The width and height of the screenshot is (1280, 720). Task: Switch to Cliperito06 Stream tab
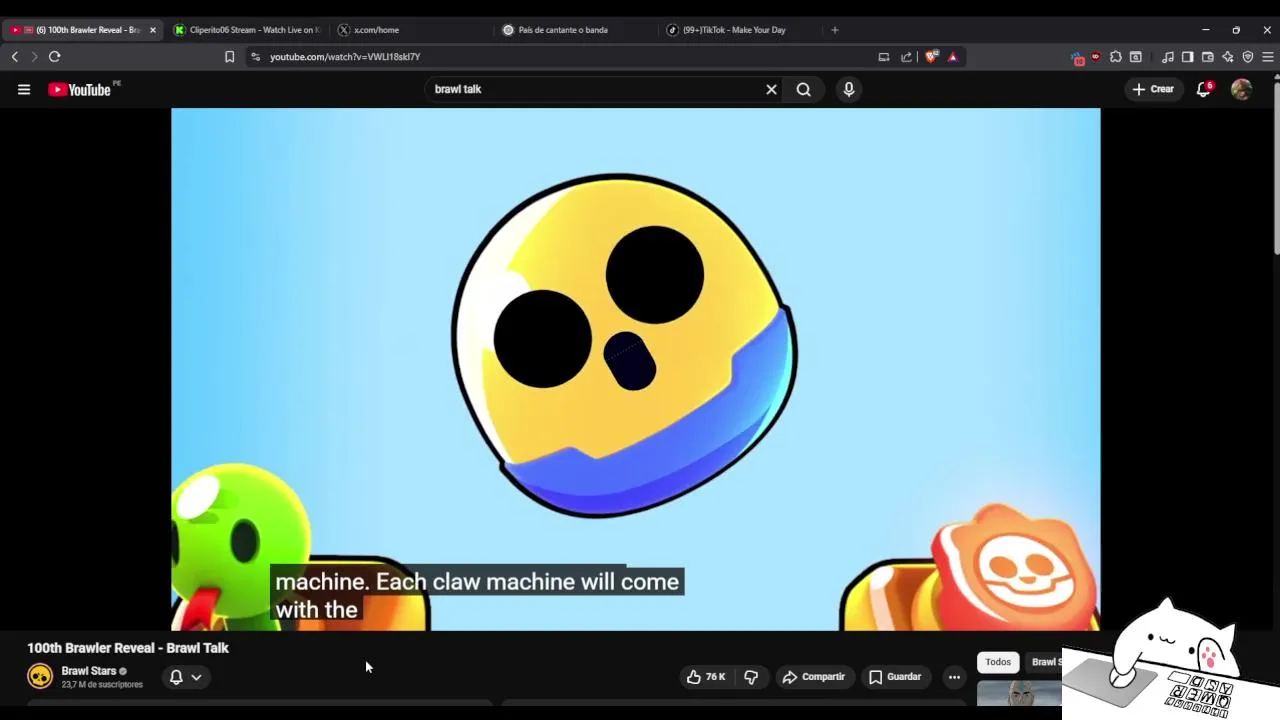(246, 30)
